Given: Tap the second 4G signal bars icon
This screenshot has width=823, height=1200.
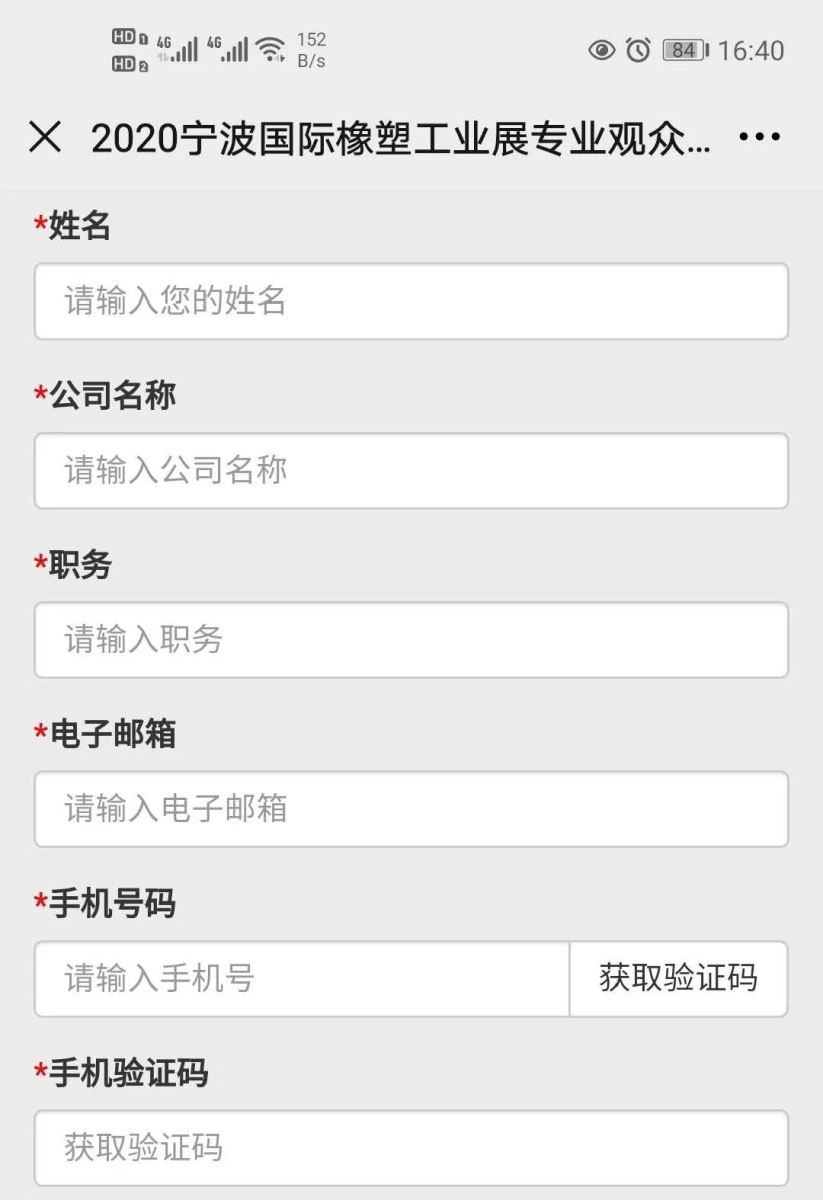Looking at the screenshot, I should (x=227, y=48).
